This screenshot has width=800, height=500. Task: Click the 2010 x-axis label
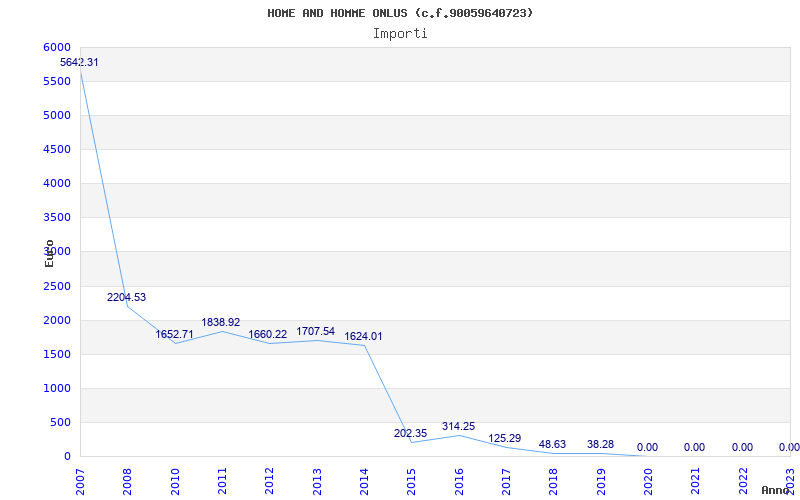tap(175, 481)
